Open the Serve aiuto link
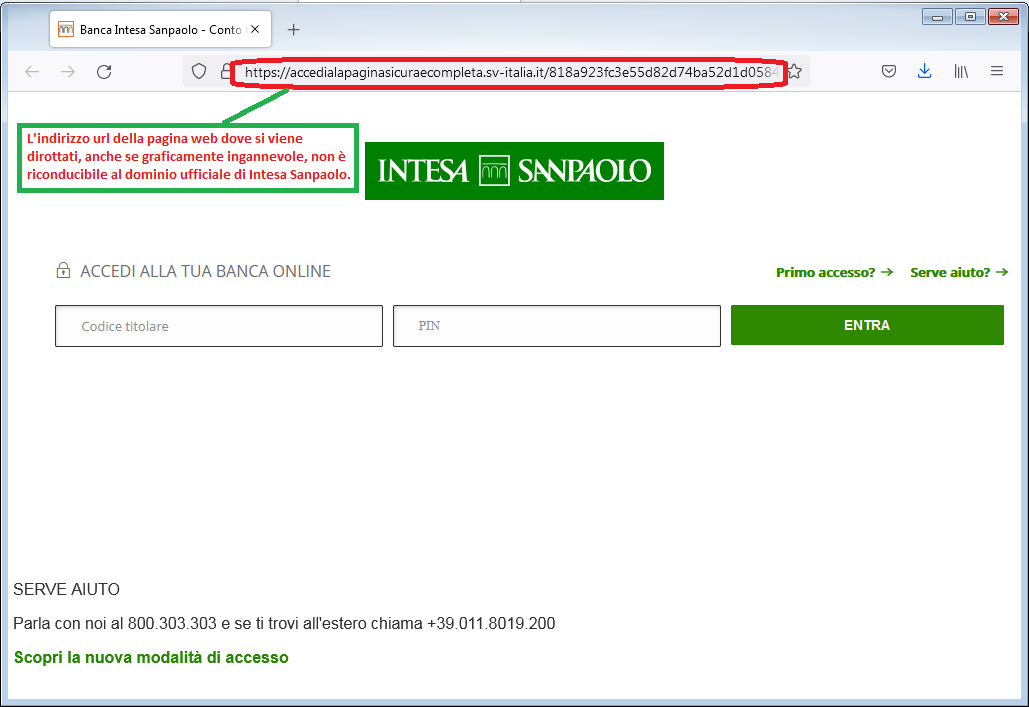Screen dimensions: 1029x707 [x=959, y=272]
